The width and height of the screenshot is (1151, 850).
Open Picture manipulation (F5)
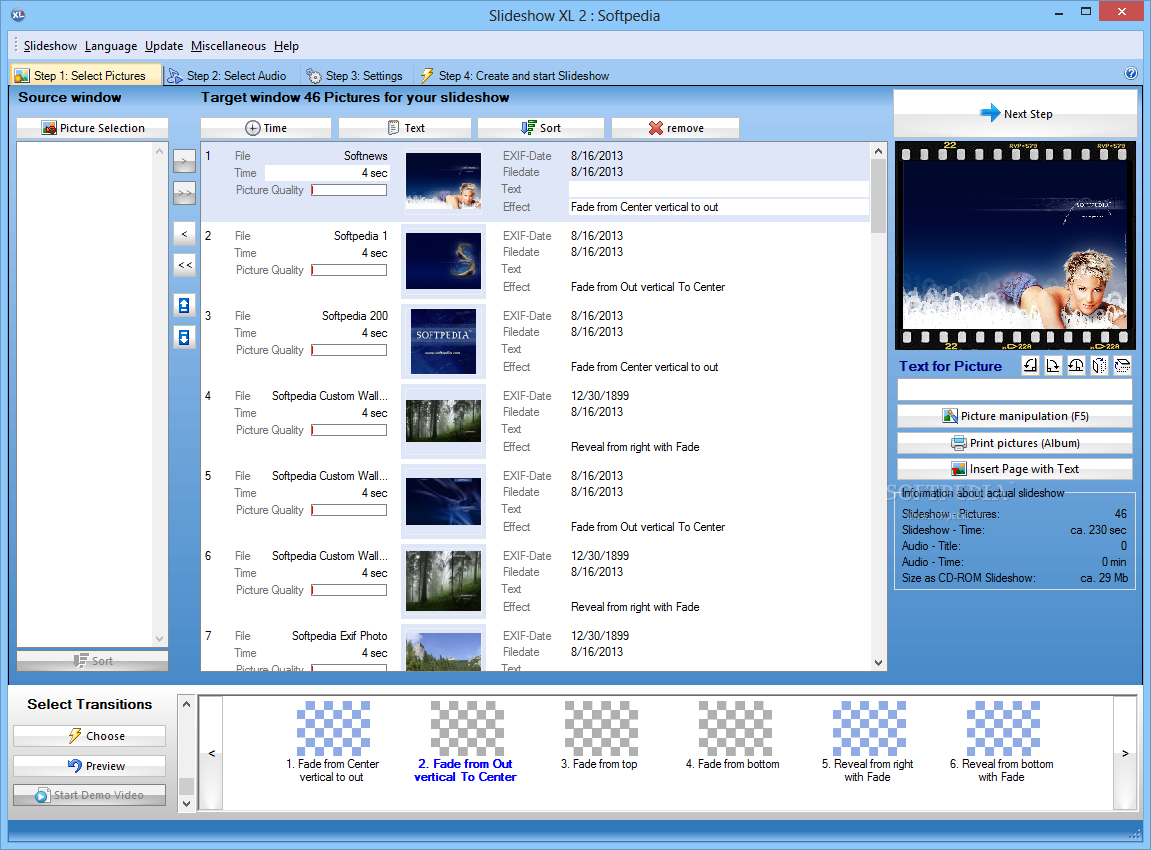tap(1014, 415)
